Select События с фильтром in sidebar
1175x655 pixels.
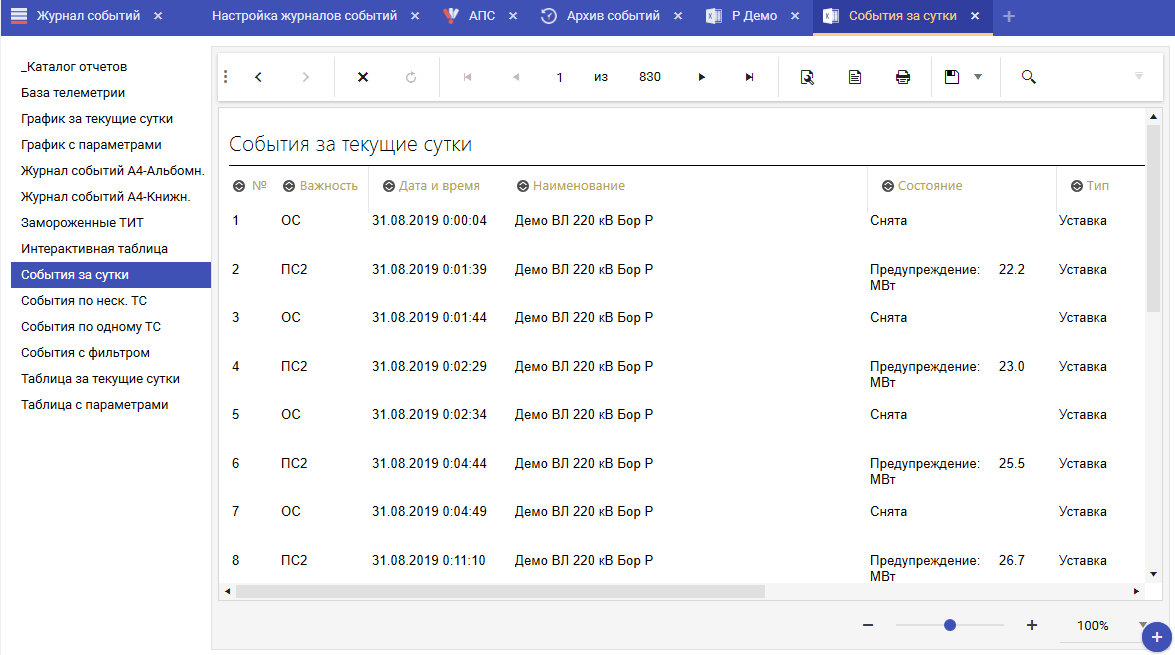pyautogui.click(x=85, y=353)
